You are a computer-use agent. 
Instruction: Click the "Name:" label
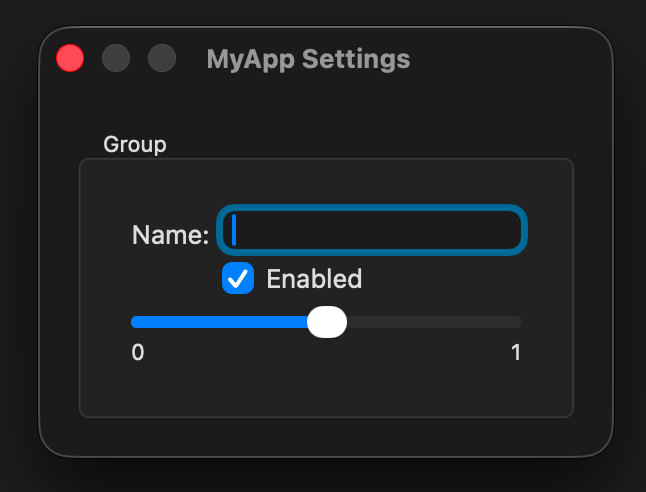coord(170,235)
